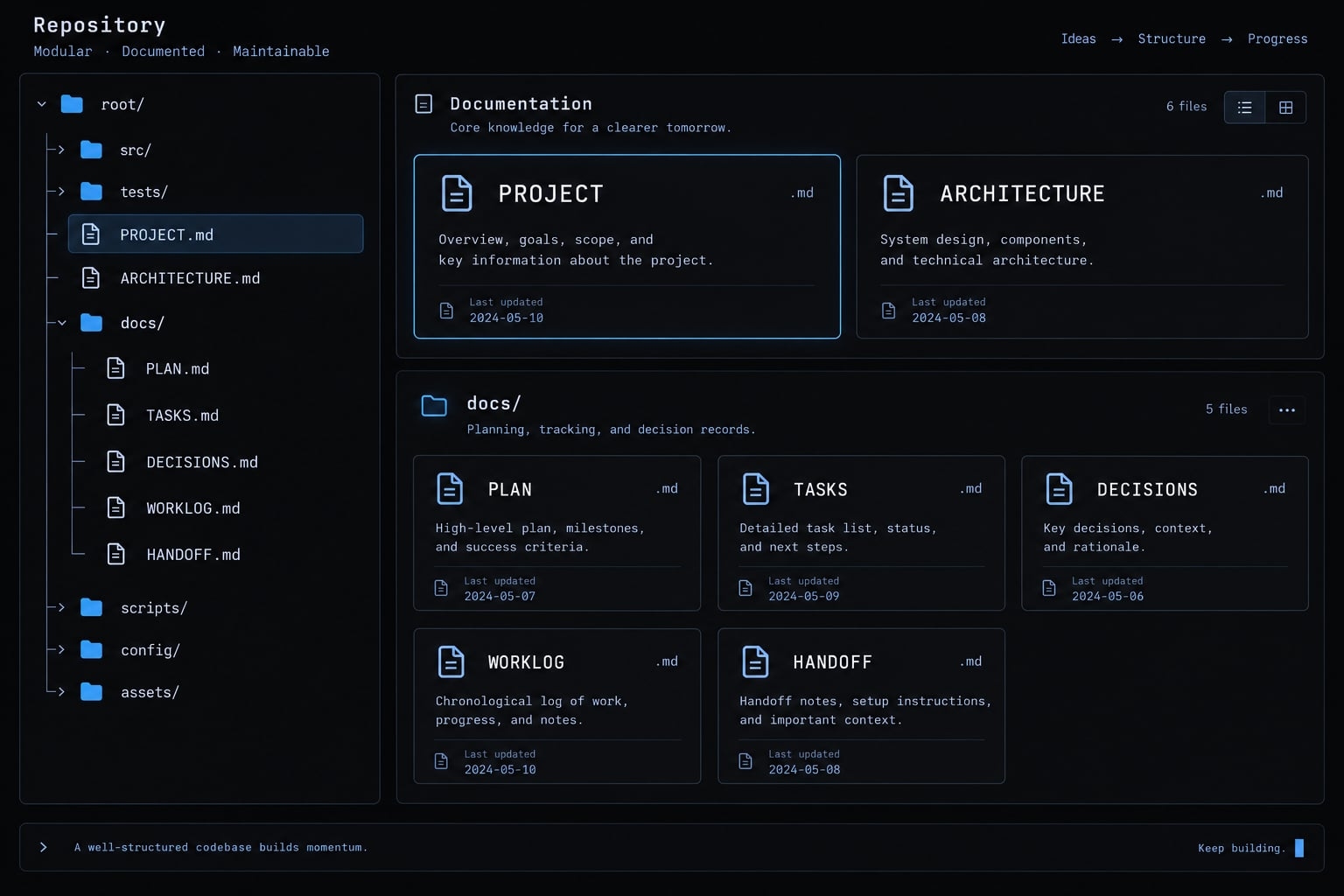
Task: Select PROJECT.md in the file tree
Action: click(x=215, y=234)
